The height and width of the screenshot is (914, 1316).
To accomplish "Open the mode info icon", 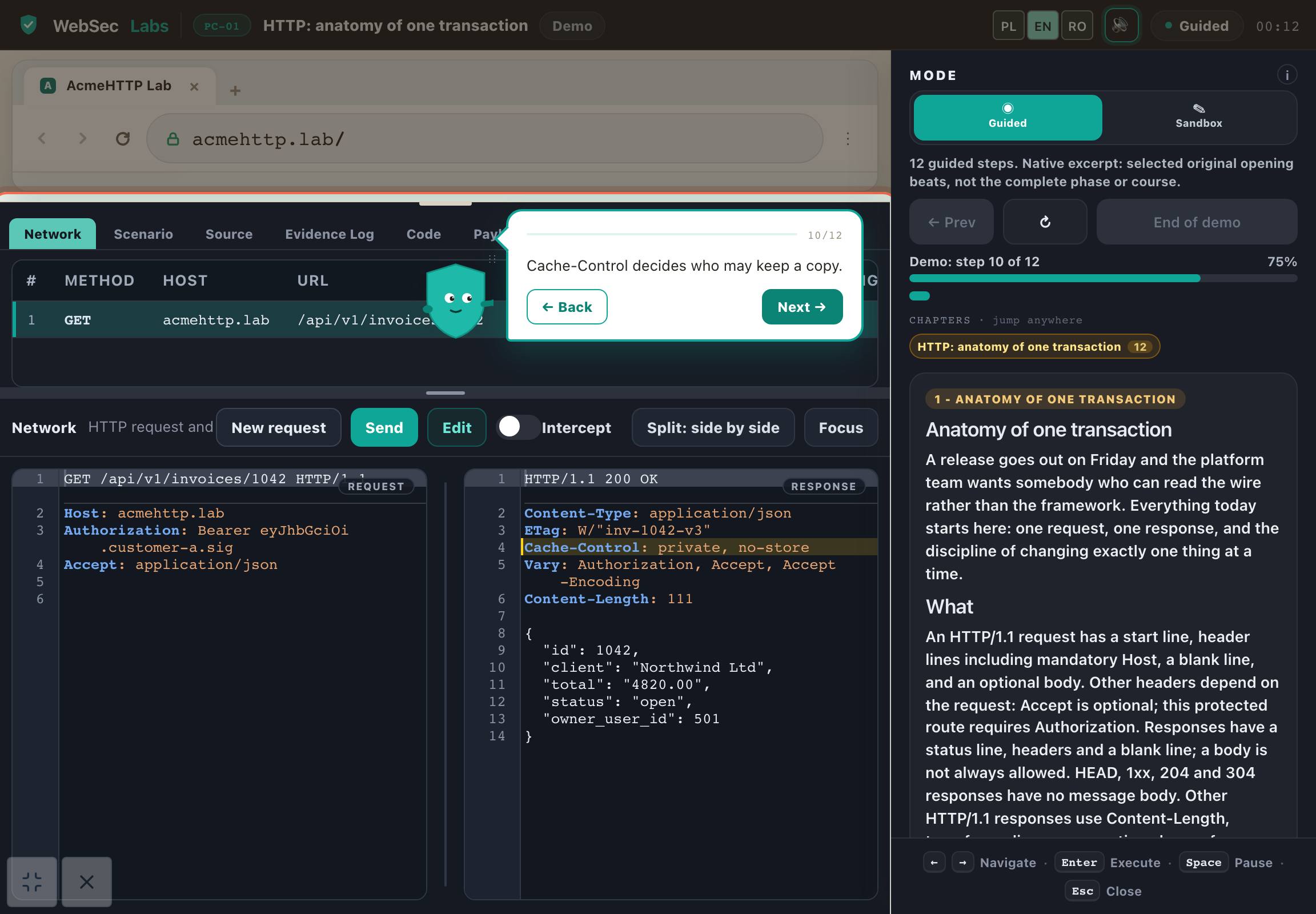I will pyautogui.click(x=1286, y=75).
